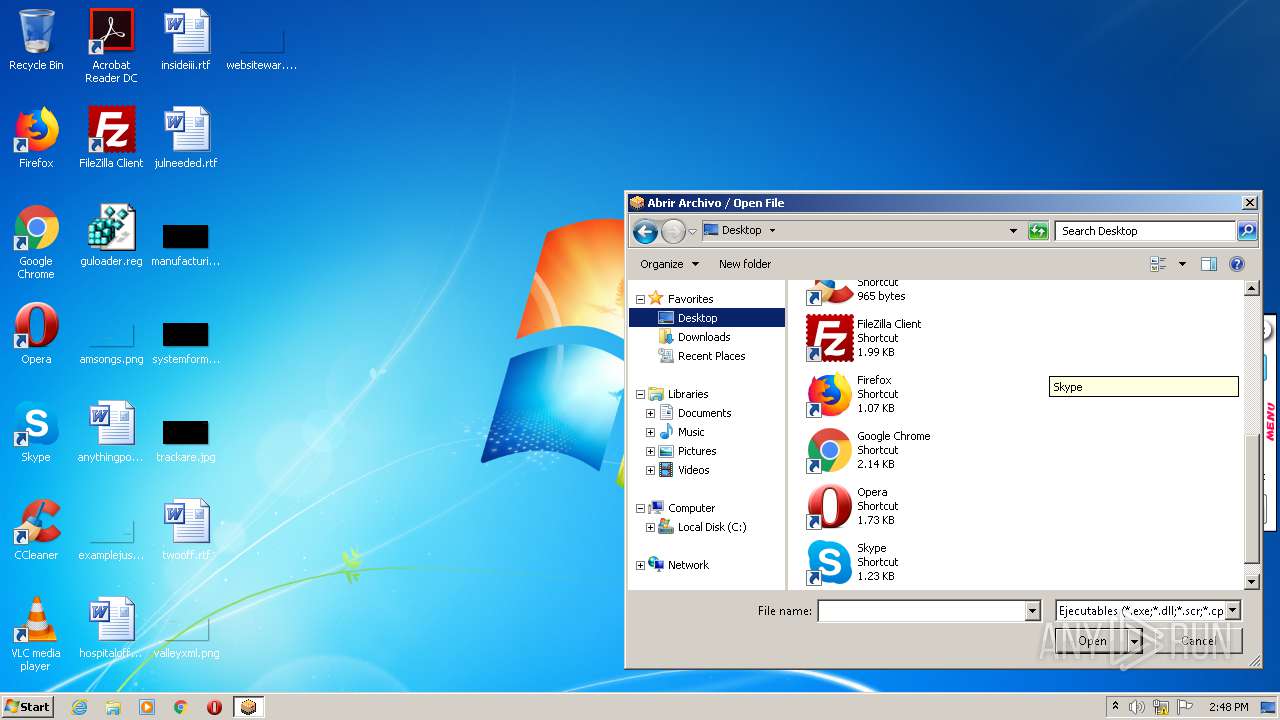The width and height of the screenshot is (1280, 720).
Task: Click the file list scrollbar down arrow
Action: point(1251,582)
